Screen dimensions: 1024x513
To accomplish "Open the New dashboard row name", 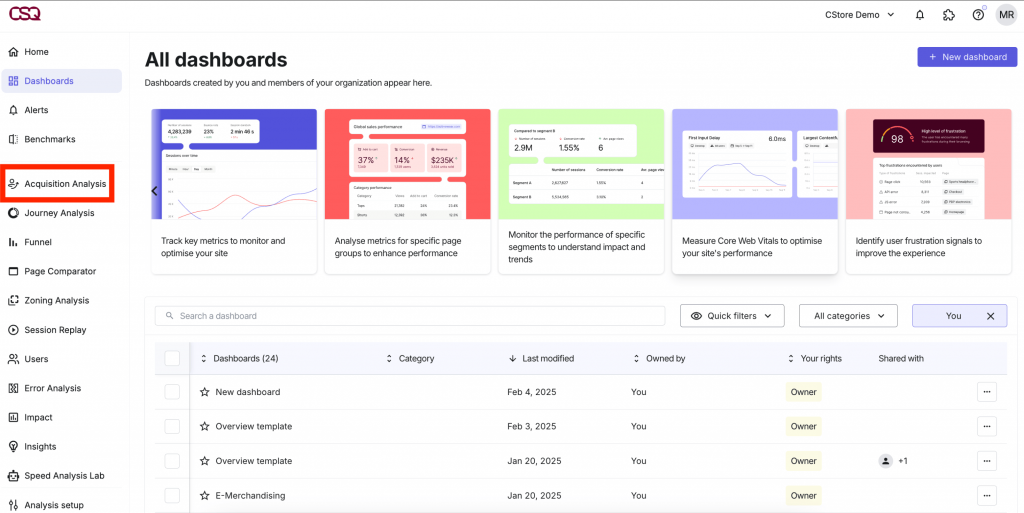I will pos(248,392).
